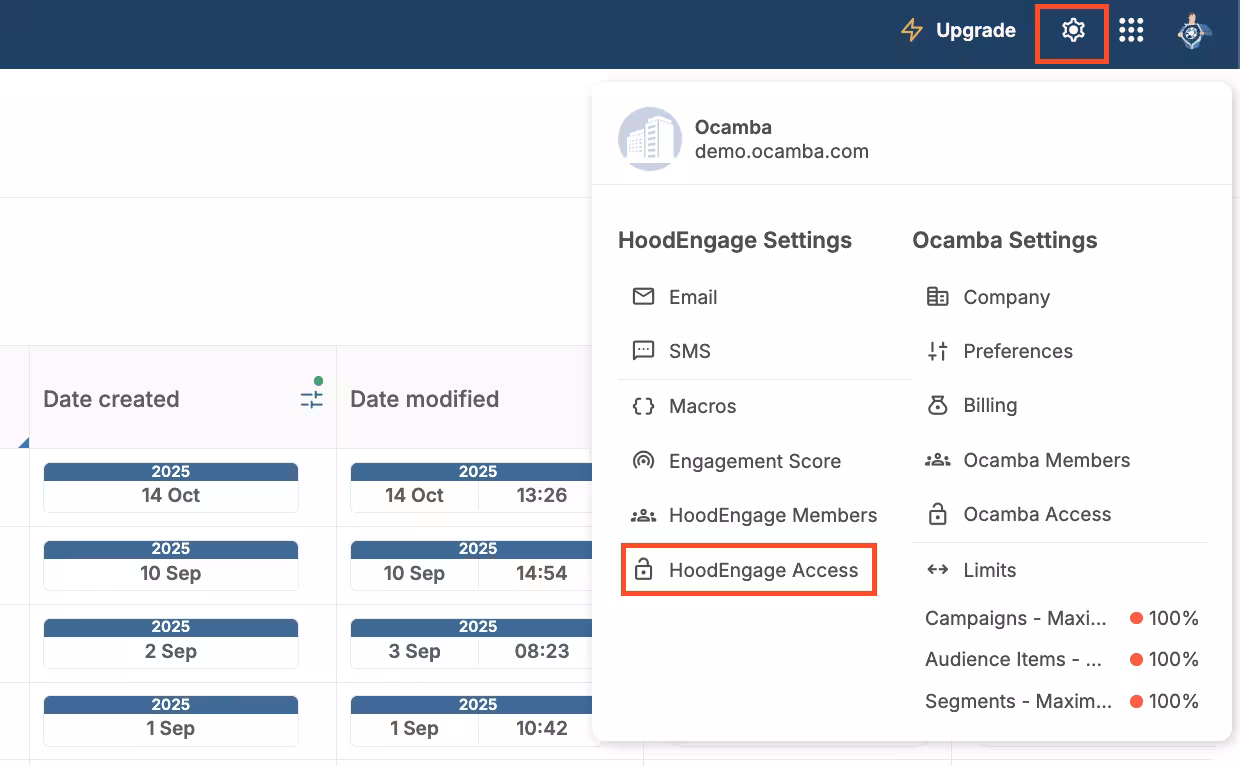Click the Upgrade button
Image resolution: width=1240 pixels, height=766 pixels.
coord(975,30)
